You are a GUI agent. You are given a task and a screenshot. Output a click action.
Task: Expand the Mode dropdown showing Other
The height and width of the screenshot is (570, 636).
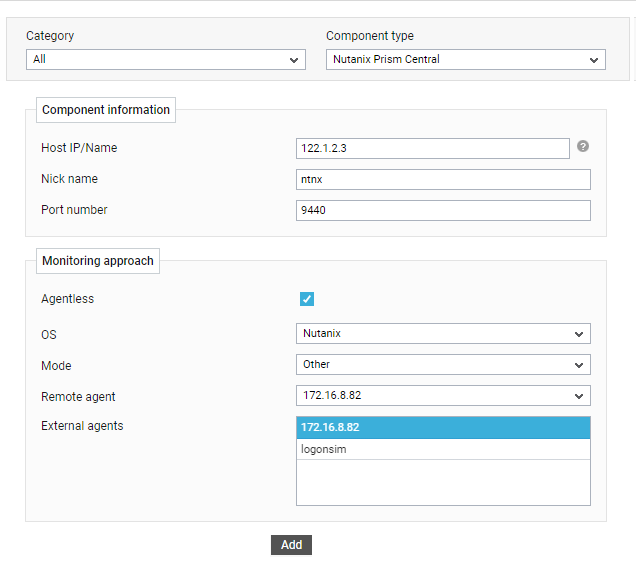point(443,364)
